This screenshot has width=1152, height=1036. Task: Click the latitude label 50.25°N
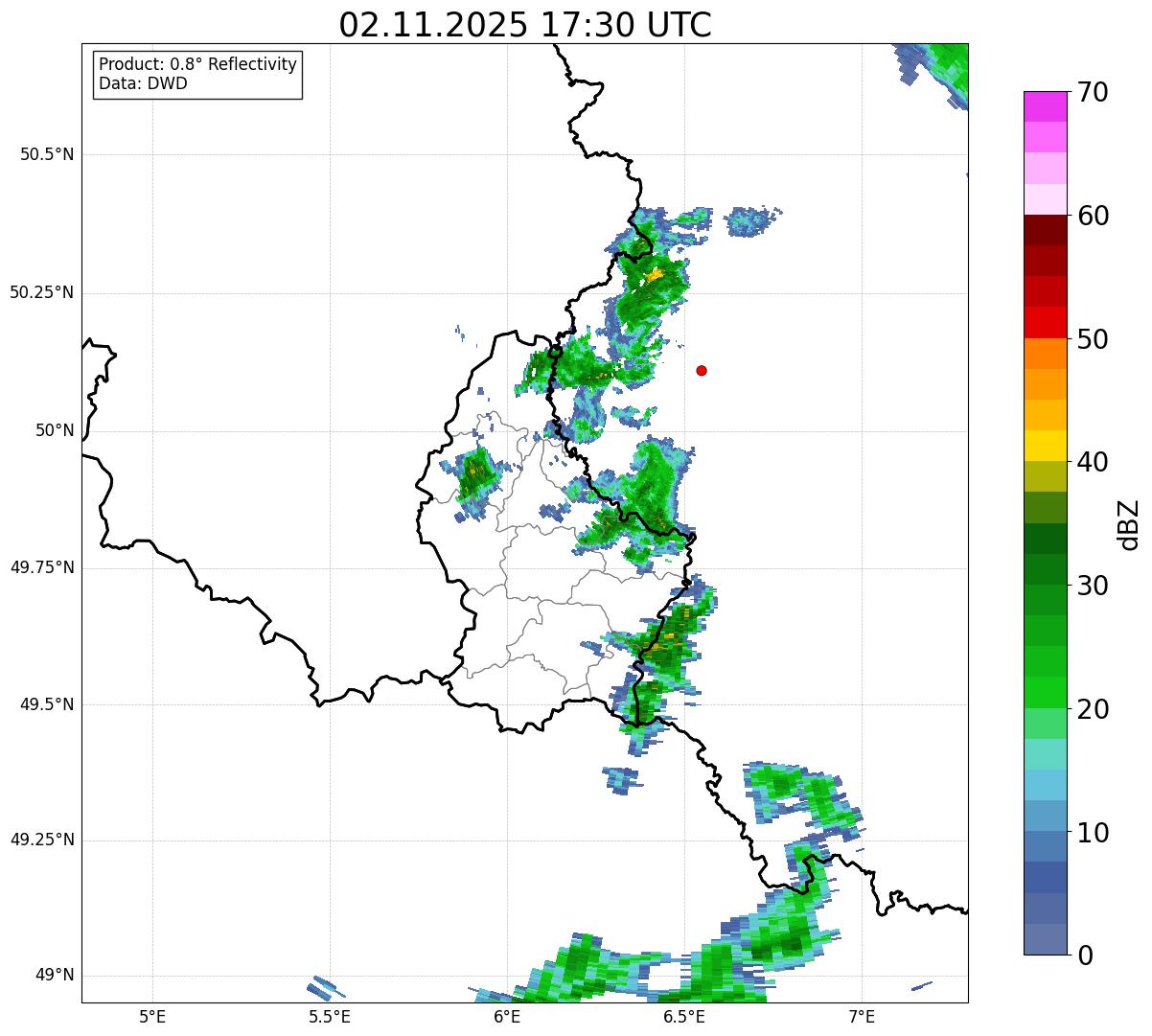point(42,292)
